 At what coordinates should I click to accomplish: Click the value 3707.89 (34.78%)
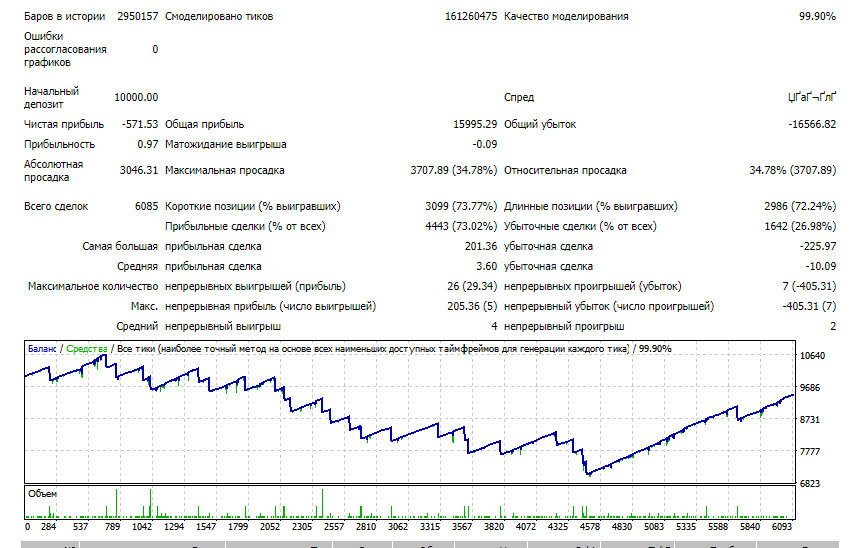pyautogui.click(x=454, y=170)
